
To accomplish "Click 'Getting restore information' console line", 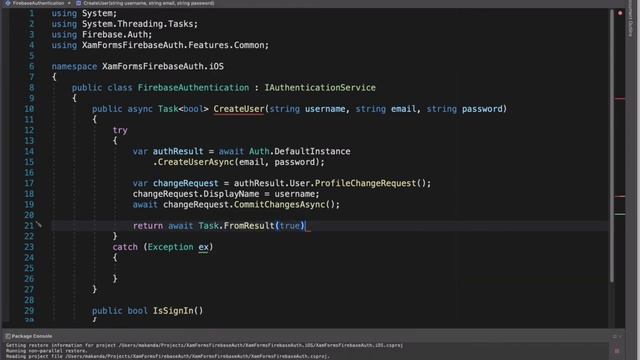I will pos(204,345).
